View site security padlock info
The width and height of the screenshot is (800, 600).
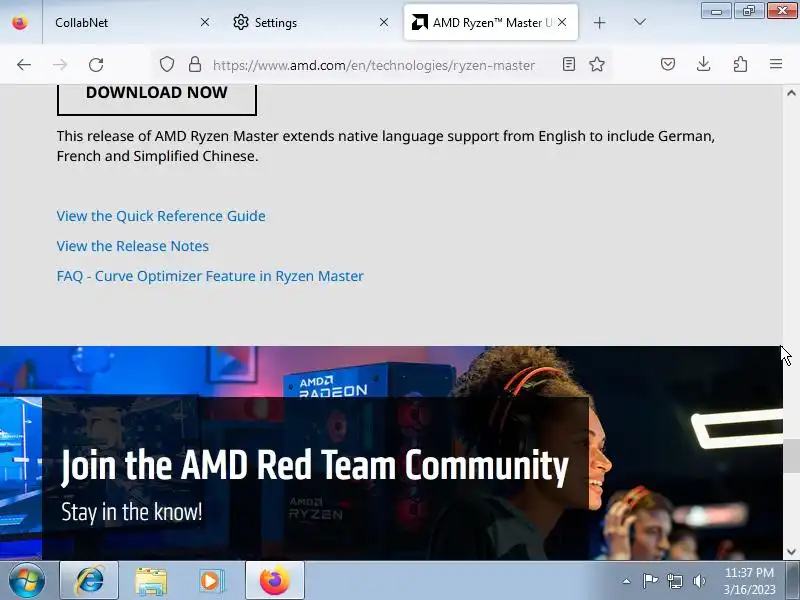coord(194,64)
